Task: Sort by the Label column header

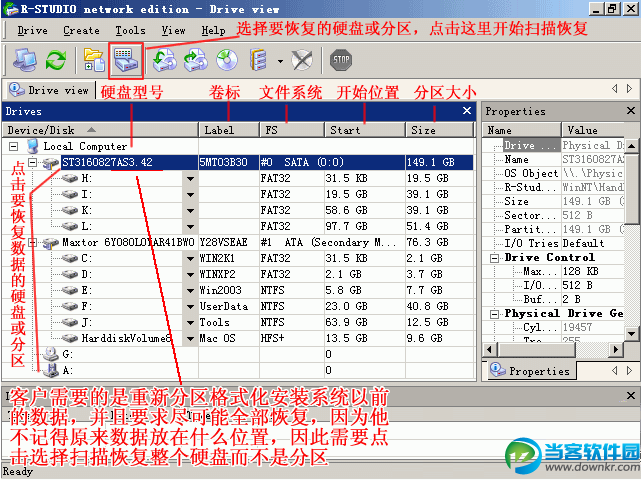Action: (229, 130)
